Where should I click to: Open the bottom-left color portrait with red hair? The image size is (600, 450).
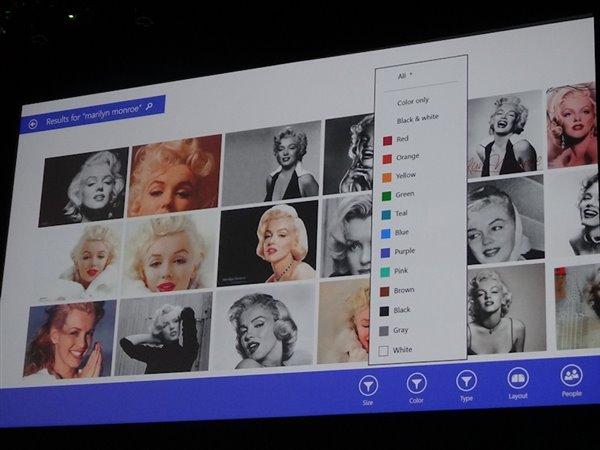(x=69, y=339)
